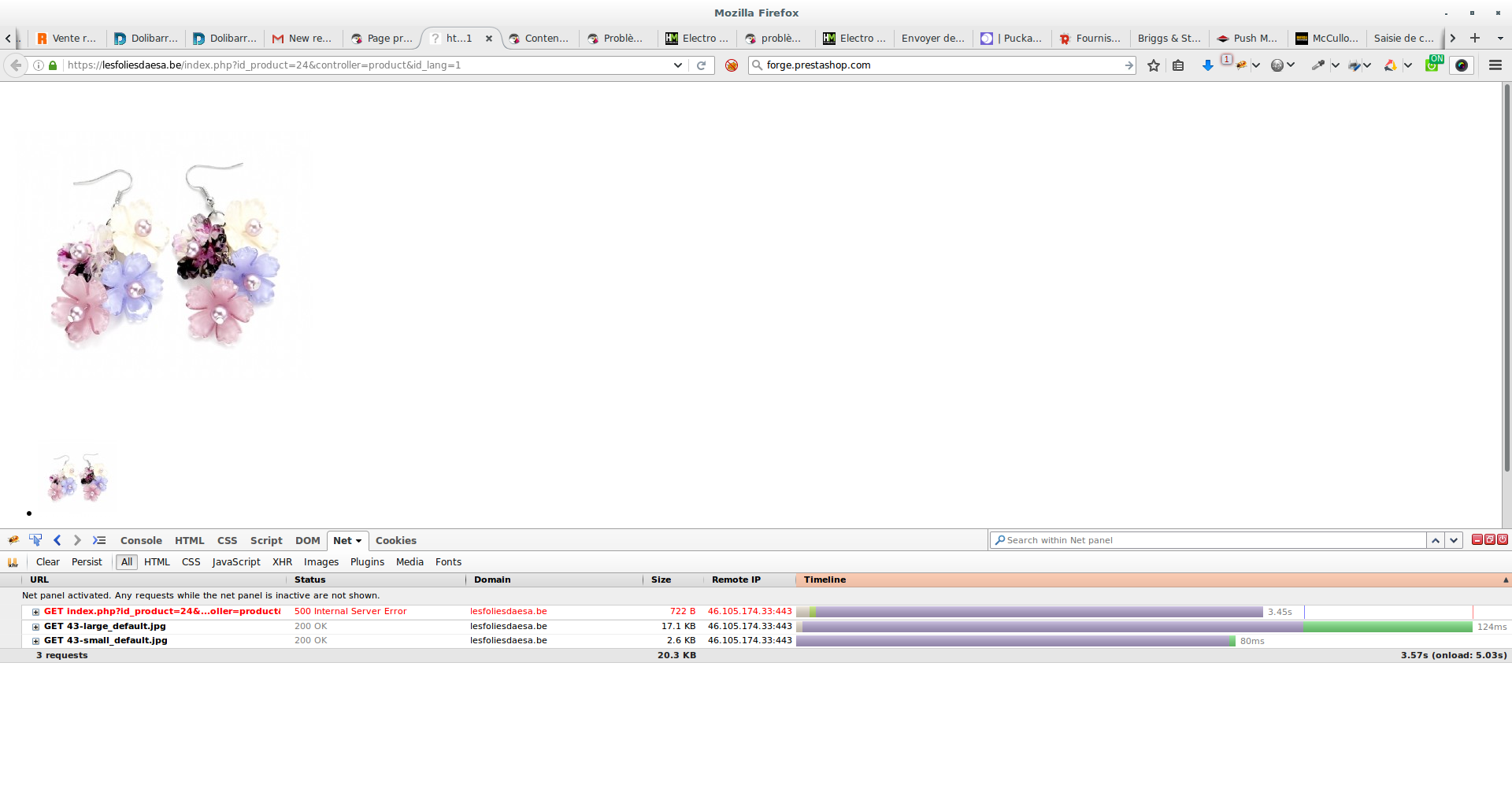
Task: Click the Firebug bug toolbar icon
Action: (1240, 65)
